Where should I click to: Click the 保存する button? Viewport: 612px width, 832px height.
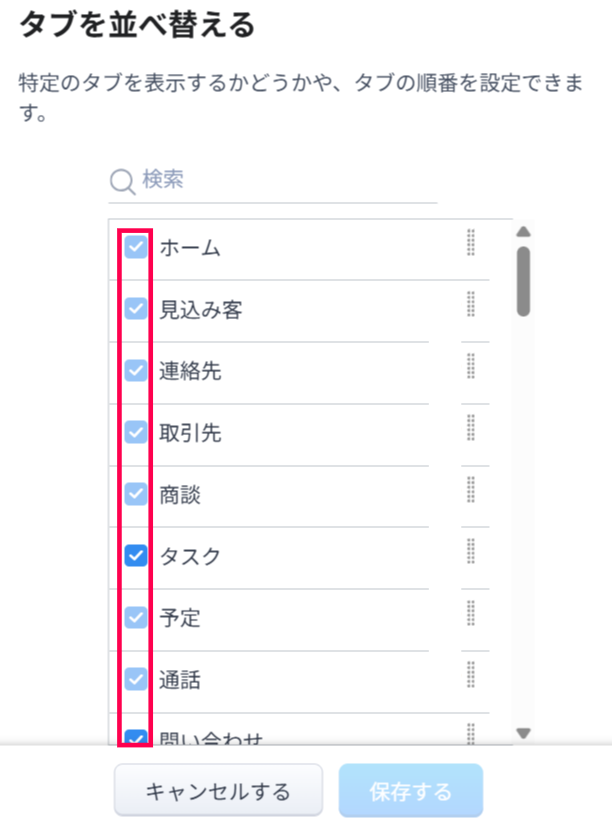[x=411, y=792]
